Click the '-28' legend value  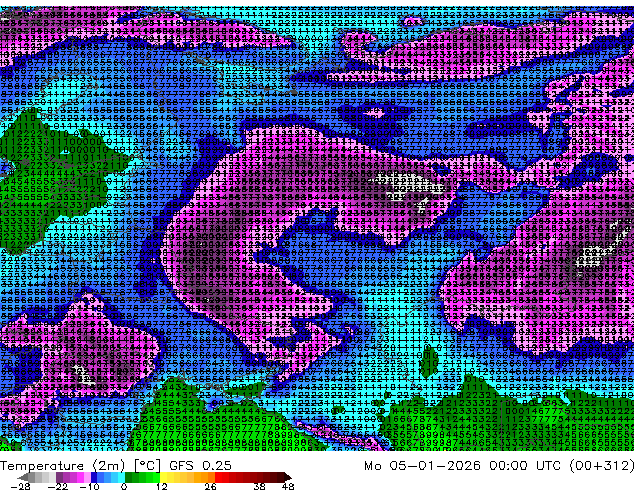pyautogui.click(x=20, y=486)
